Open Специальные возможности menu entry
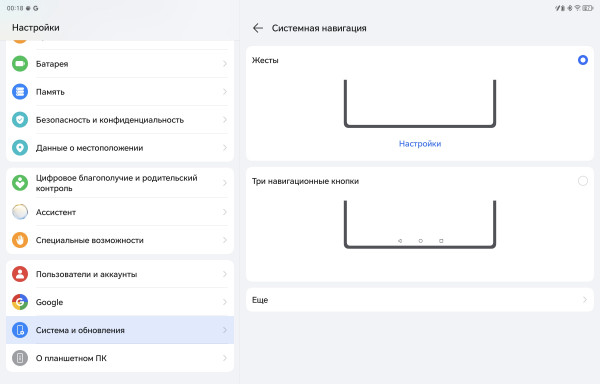The image size is (600, 384). point(120,240)
